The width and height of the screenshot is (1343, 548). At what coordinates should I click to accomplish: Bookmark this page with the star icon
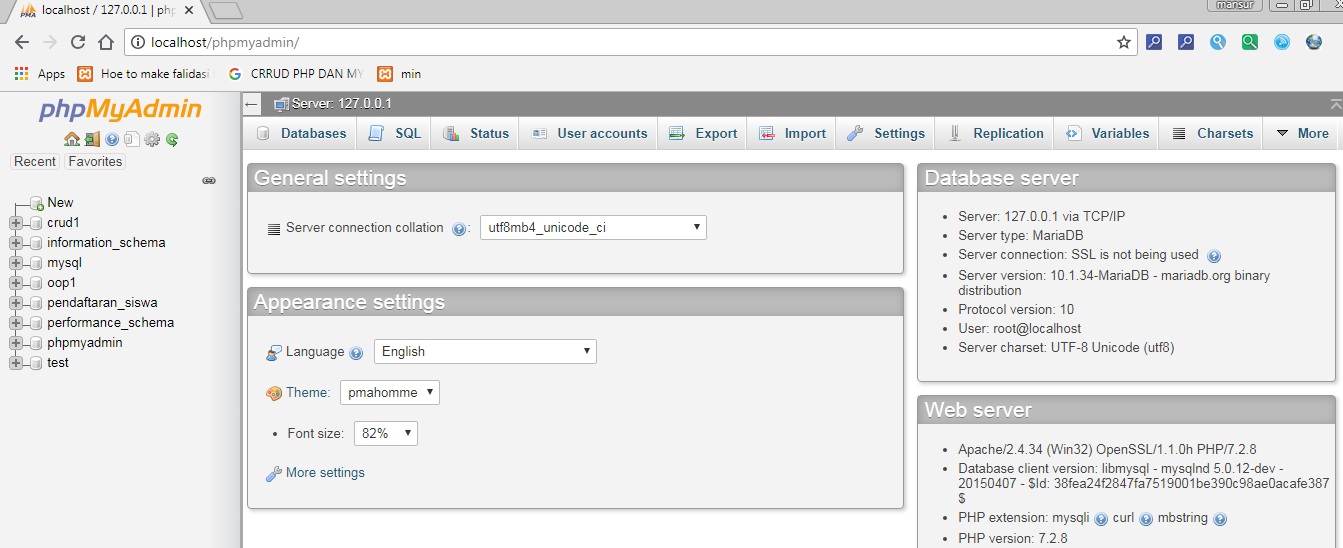1124,42
